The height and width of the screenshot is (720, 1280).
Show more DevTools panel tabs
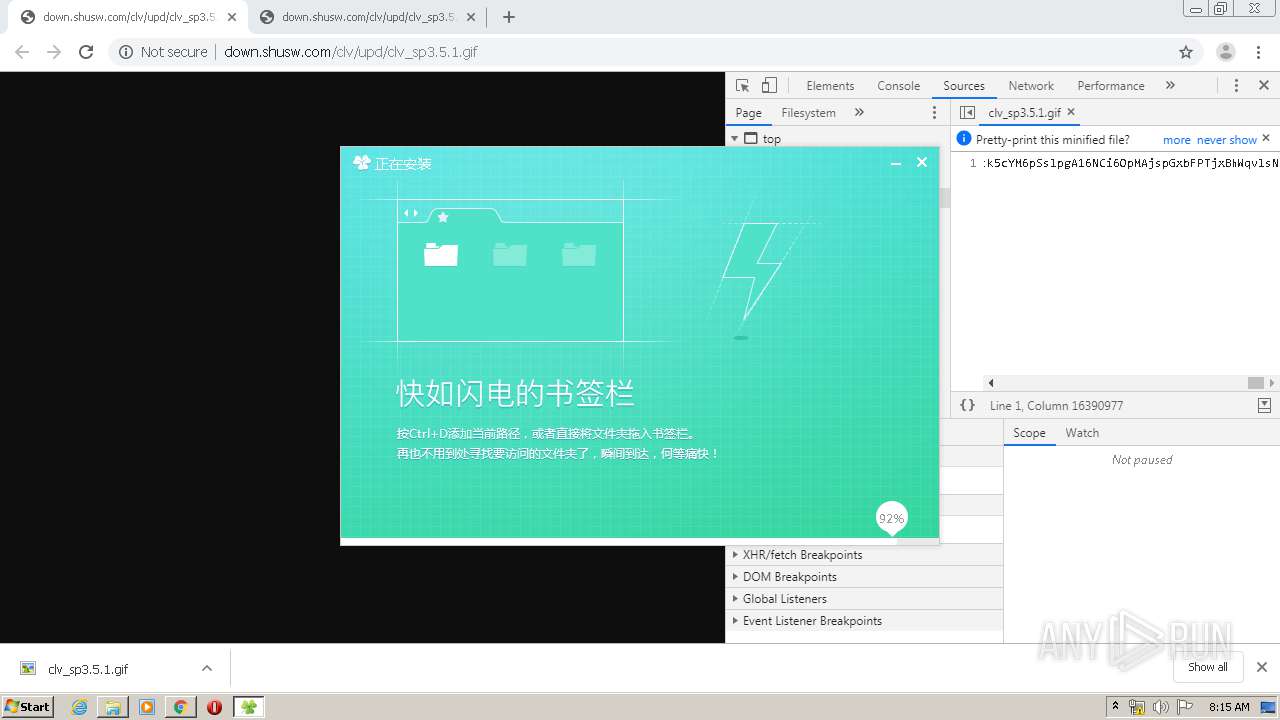click(1170, 86)
